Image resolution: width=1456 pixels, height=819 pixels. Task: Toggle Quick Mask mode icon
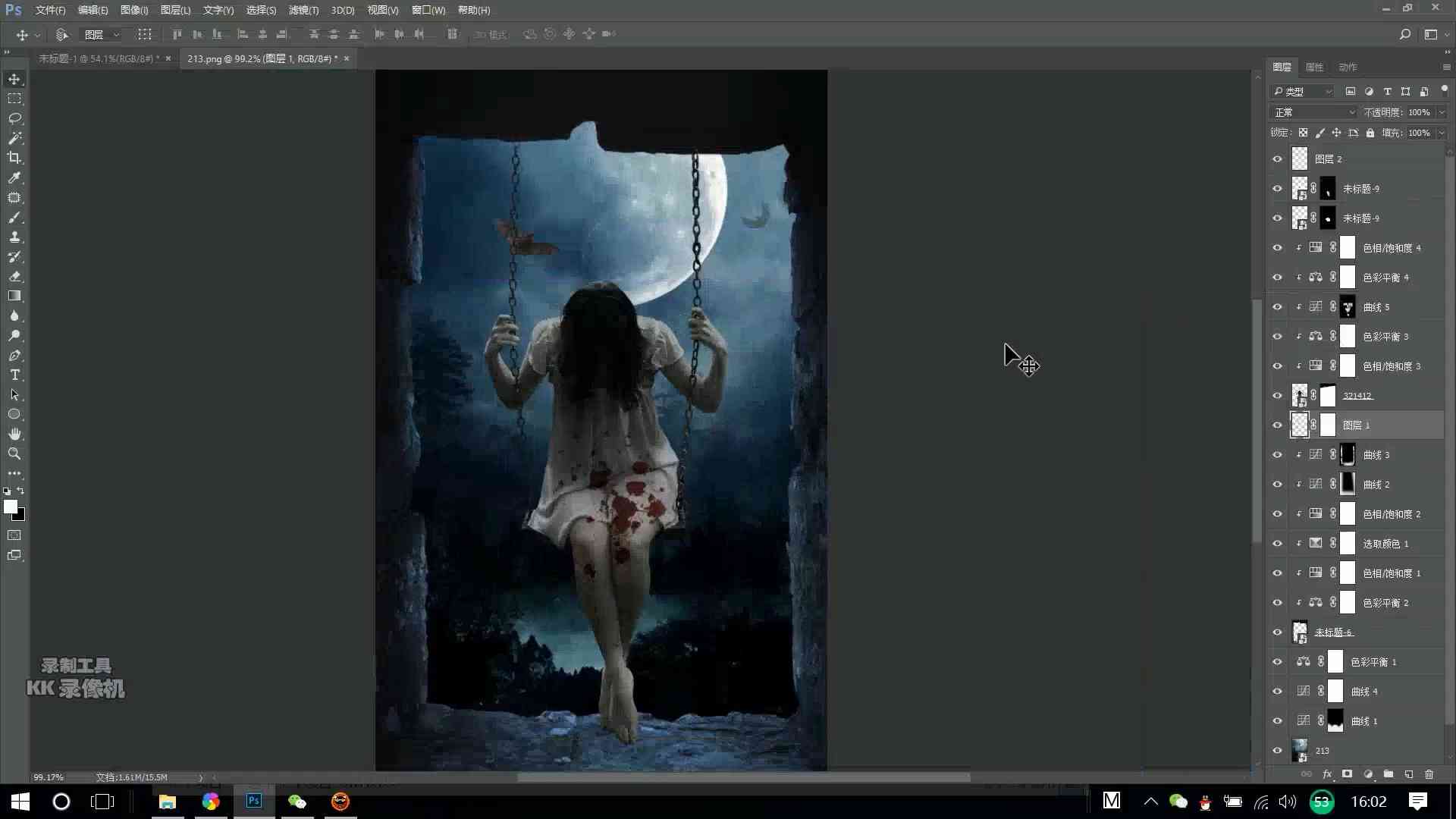coord(14,535)
